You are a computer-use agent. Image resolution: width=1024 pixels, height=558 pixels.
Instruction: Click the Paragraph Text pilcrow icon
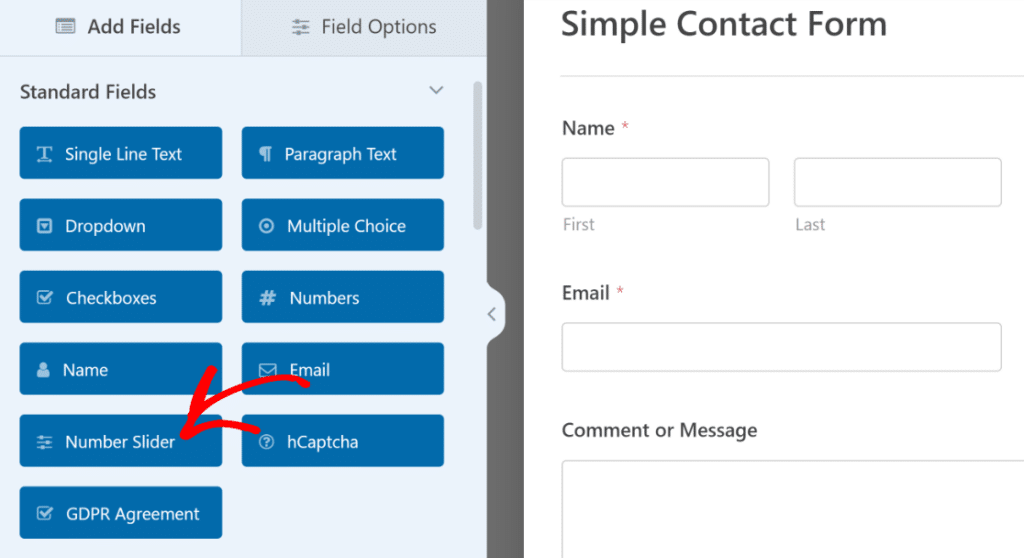(x=265, y=154)
